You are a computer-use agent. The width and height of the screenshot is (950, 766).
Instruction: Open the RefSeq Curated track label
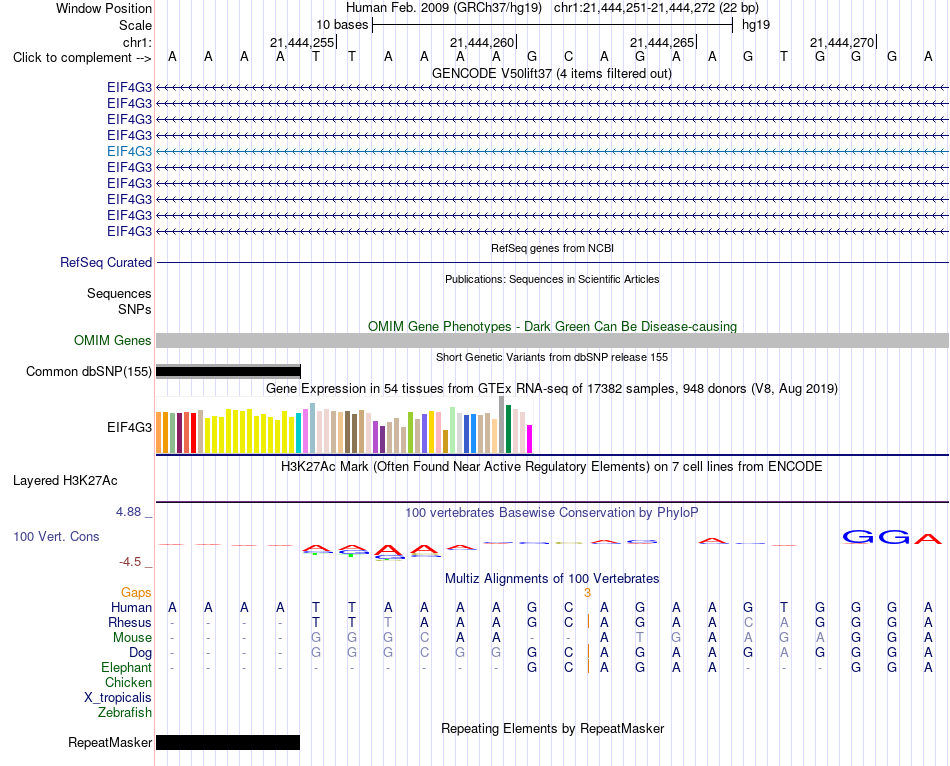click(x=105, y=262)
